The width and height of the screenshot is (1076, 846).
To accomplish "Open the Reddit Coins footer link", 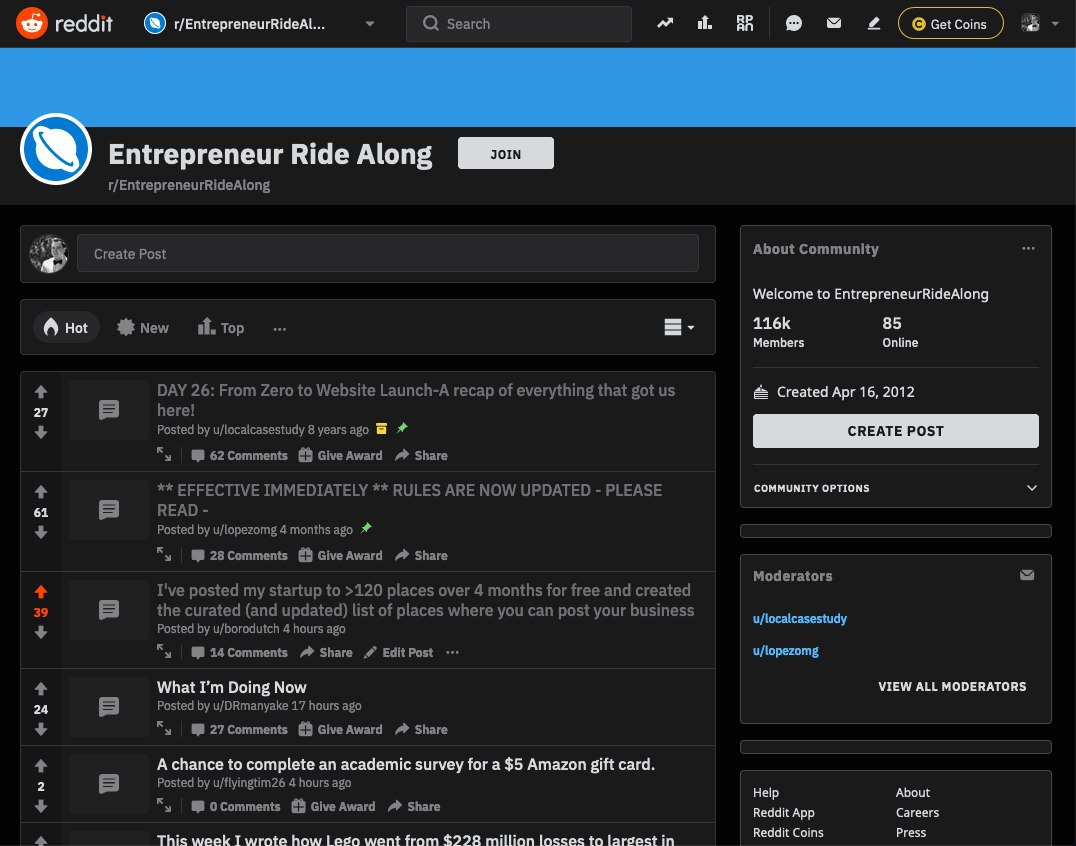I will pos(788,832).
